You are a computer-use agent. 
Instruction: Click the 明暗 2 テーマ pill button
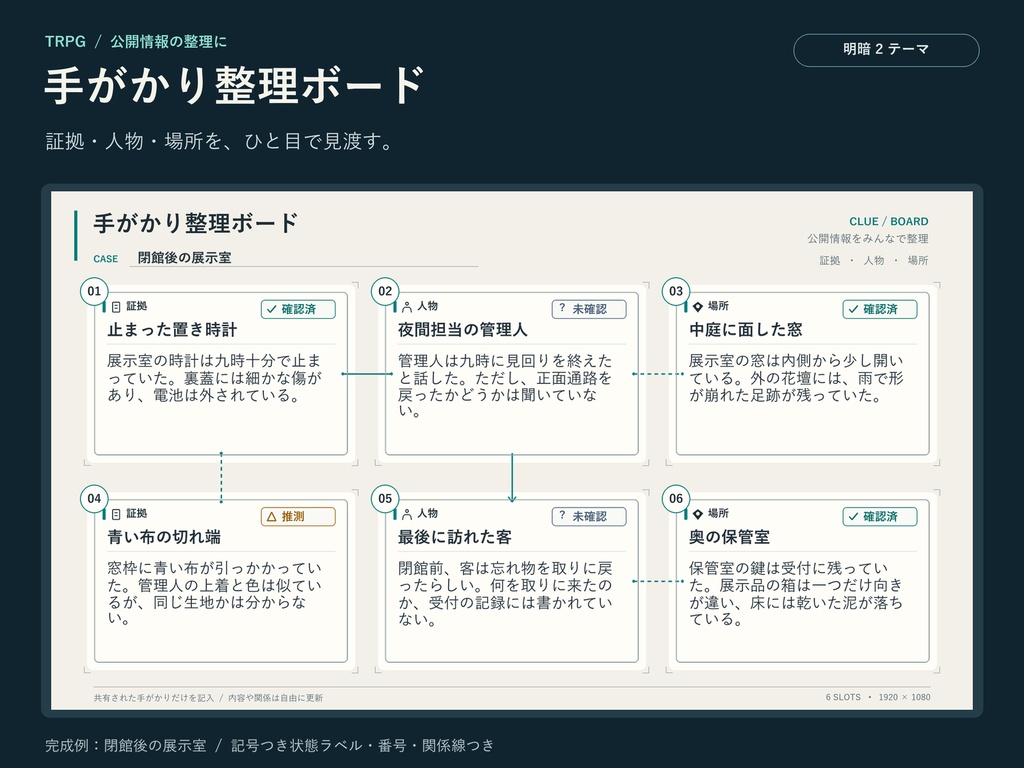pos(886,50)
